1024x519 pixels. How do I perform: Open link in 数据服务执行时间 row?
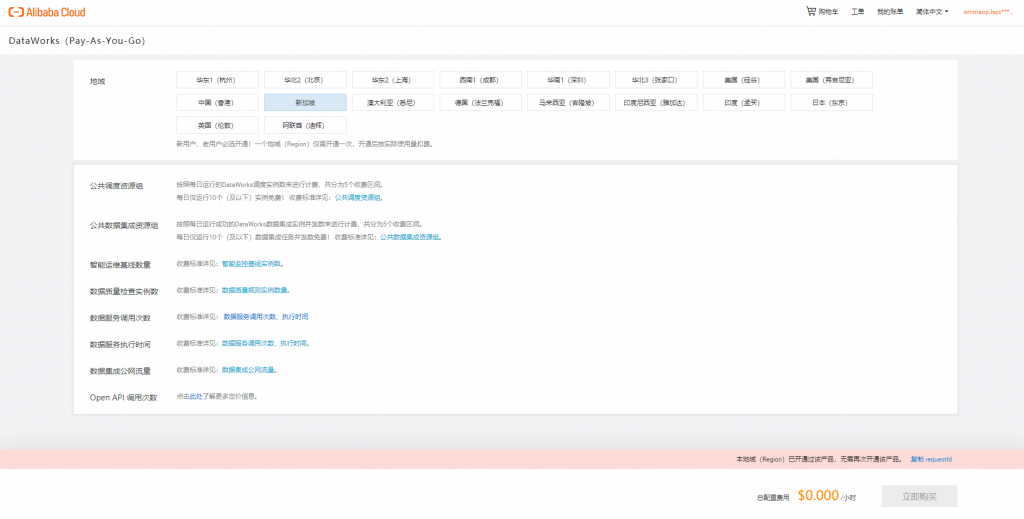pos(264,343)
